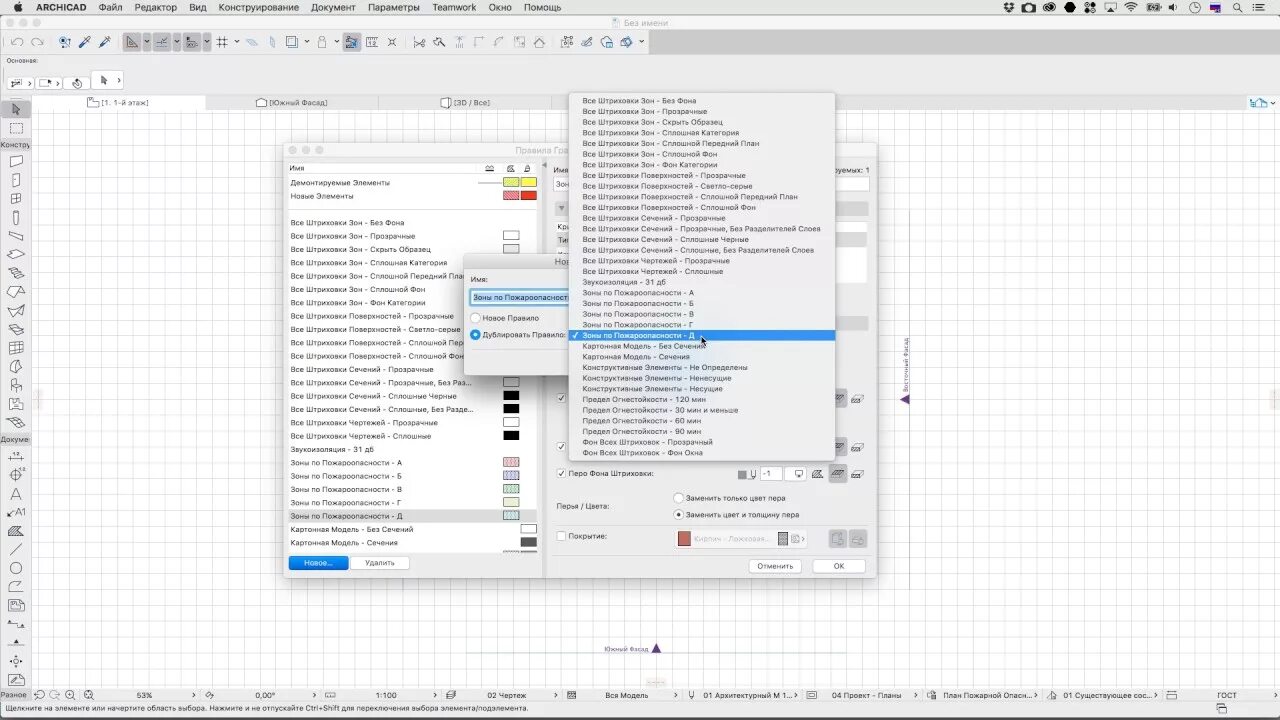Viewport: 1280px width, 720px height.
Task: Toggle the grid display icon in the toolbar
Action: coord(222,42)
